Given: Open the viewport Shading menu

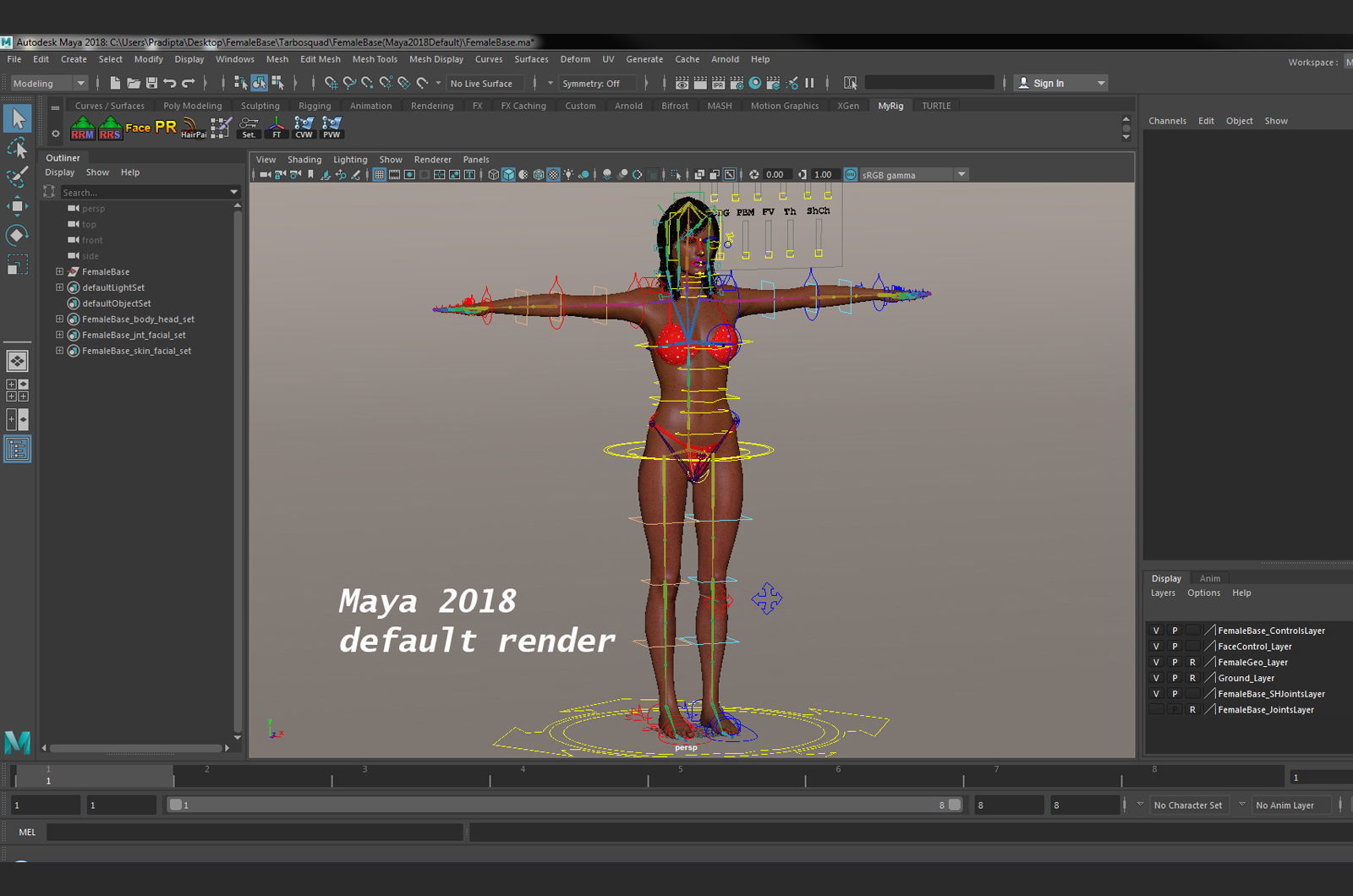Looking at the screenshot, I should pyautogui.click(x=304, y=160).
